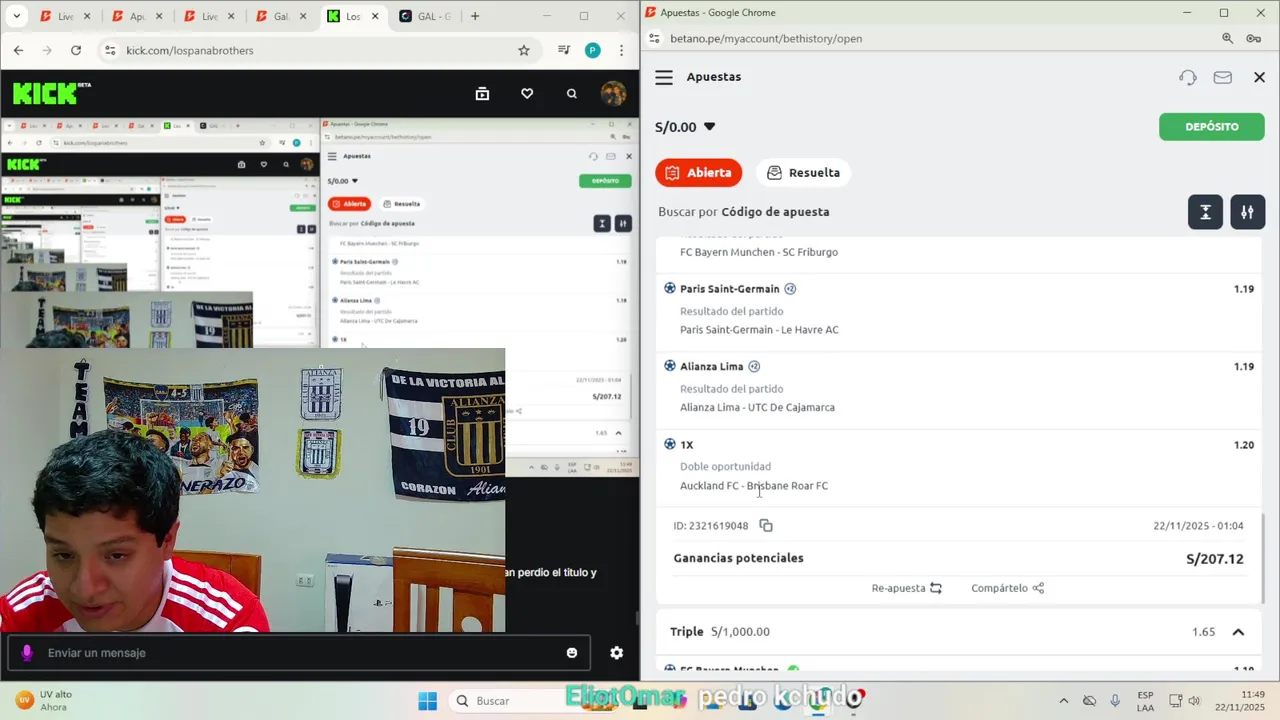Switch to the GAL - G tab
Viewport: 1280px width, 720px height.
click(425, 16)
